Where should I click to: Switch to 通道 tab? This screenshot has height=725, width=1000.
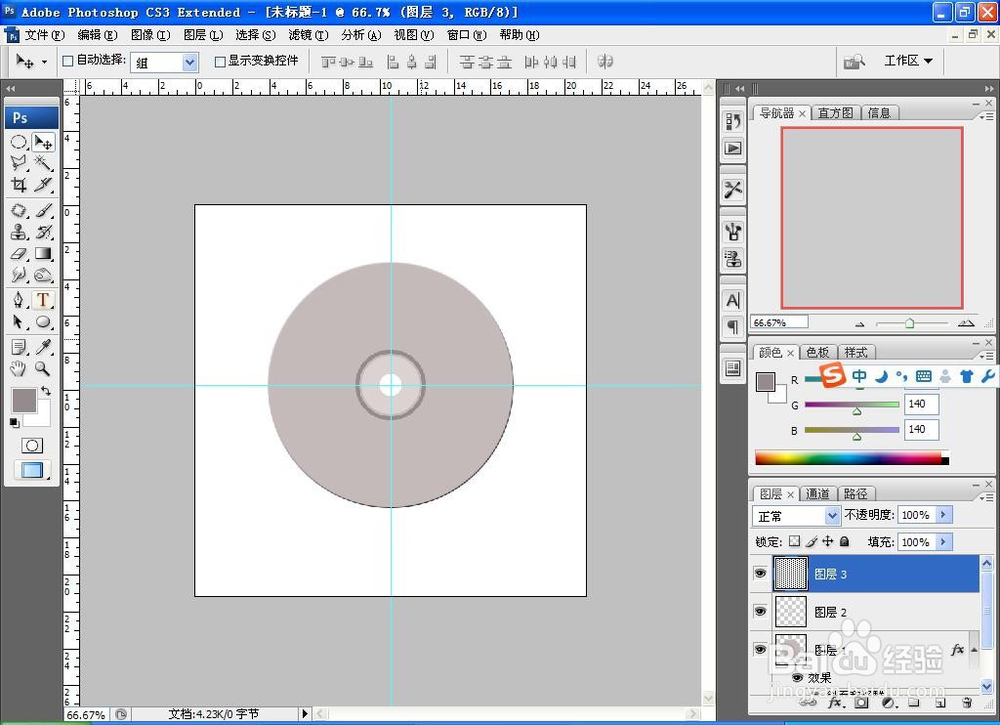[x=817, y=494]
